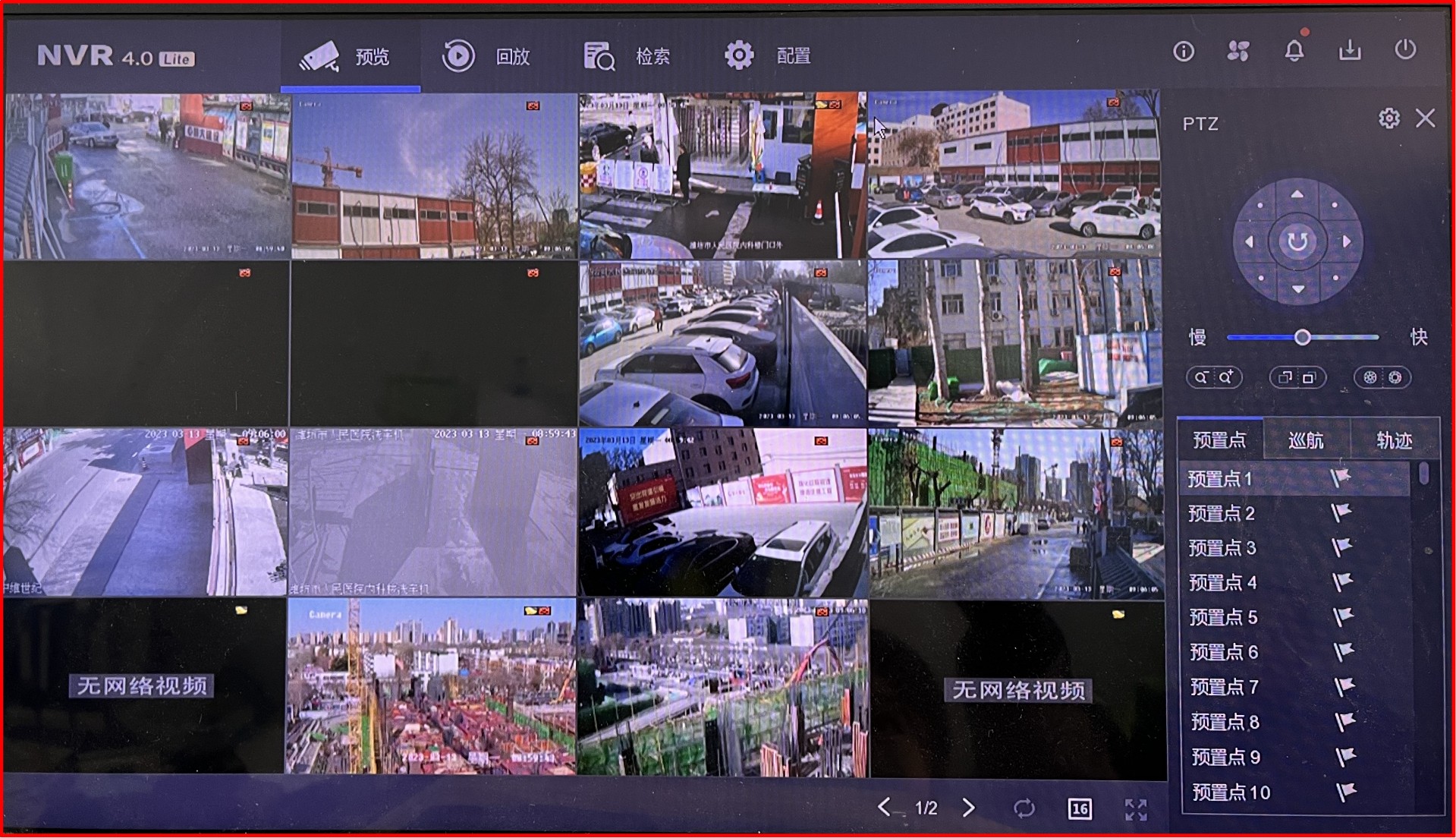Click the PTZ speed slider handle
Image resolution: width=1456 pixels, height=838 pixels.
pos(1302,337)
